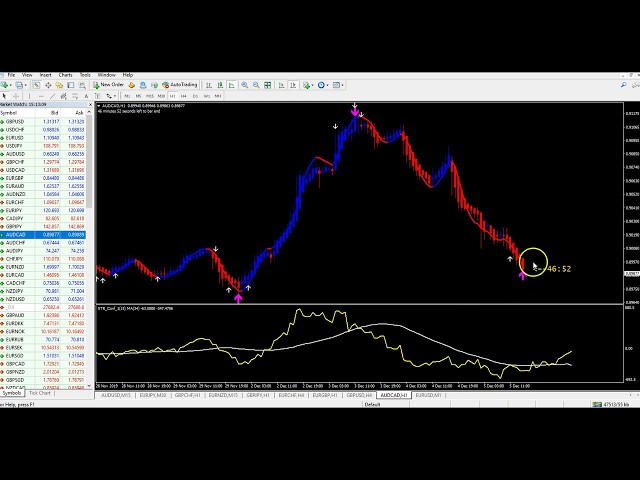640x480 pixels.
Task: Open the new chart dropdown icon
Action: point(6,85)
